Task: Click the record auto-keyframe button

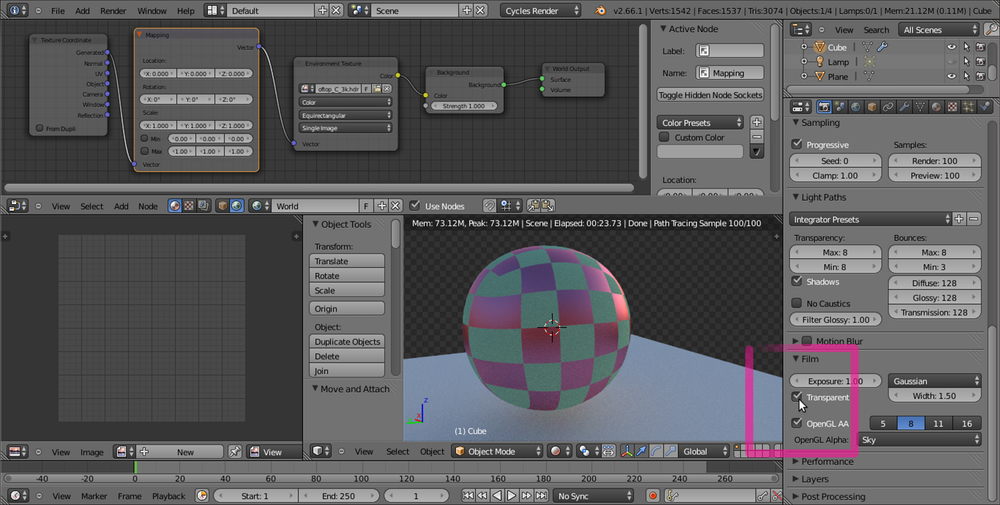Action: click(652, 495)
